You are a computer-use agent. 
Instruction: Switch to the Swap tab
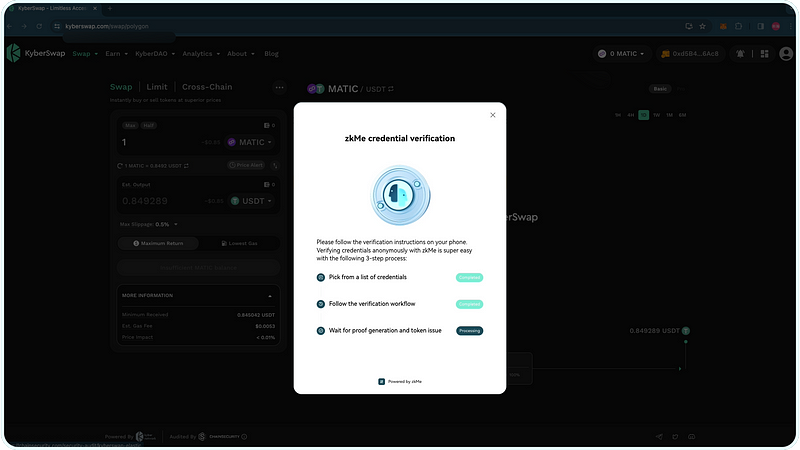pos(121,87)
